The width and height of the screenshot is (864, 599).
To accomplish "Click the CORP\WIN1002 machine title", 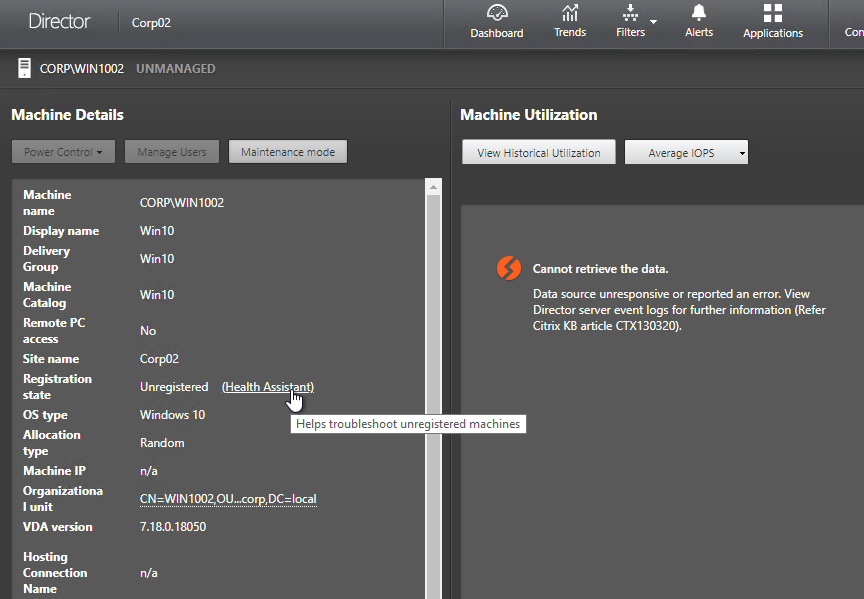I will [x=82, y=68].
